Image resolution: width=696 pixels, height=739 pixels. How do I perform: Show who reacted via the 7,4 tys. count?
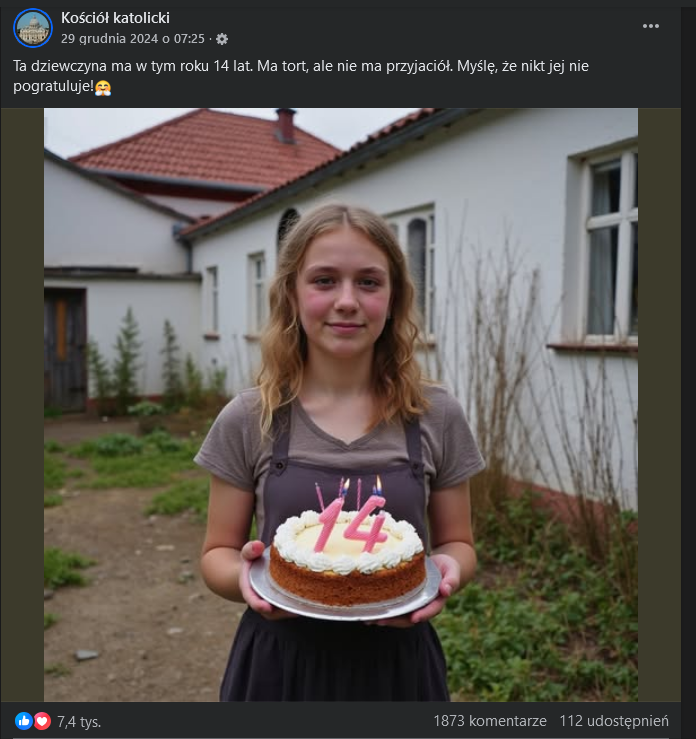pos(79,721)
